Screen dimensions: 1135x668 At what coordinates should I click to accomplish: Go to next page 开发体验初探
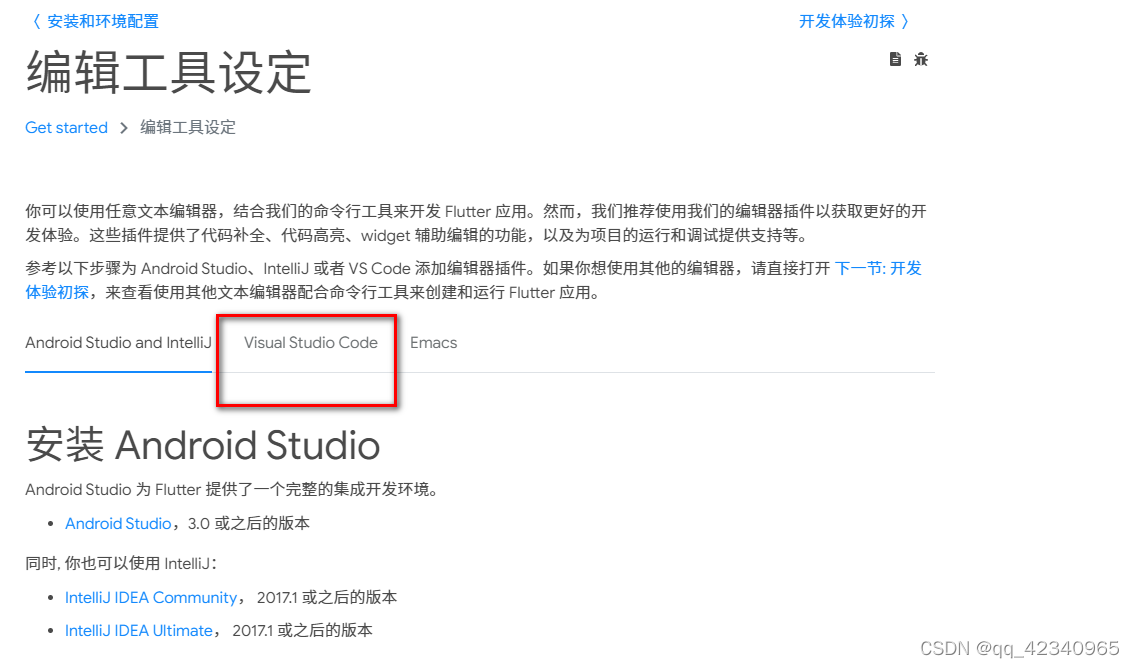(854, 22)
